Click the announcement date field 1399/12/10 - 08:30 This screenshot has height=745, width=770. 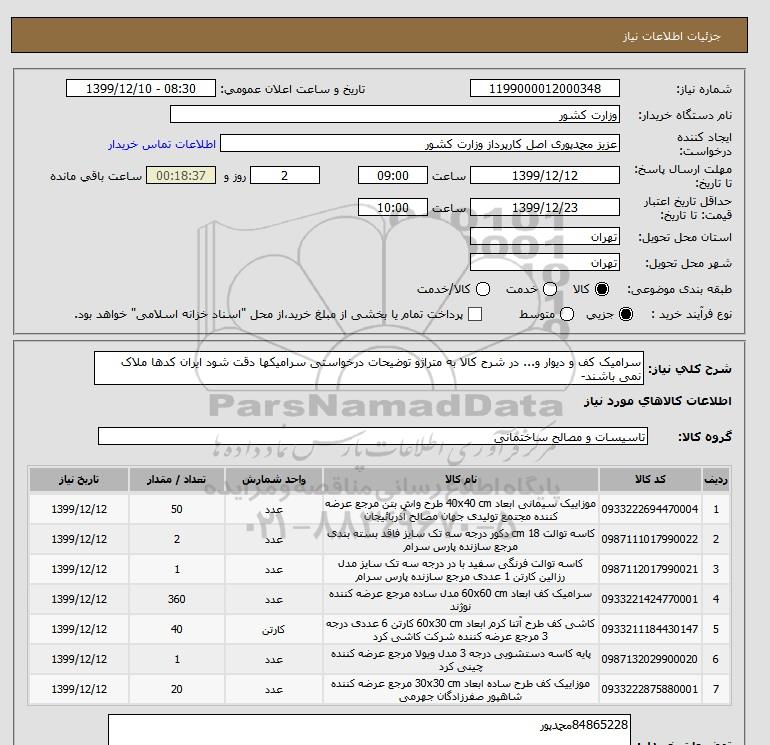pos(140,88)
